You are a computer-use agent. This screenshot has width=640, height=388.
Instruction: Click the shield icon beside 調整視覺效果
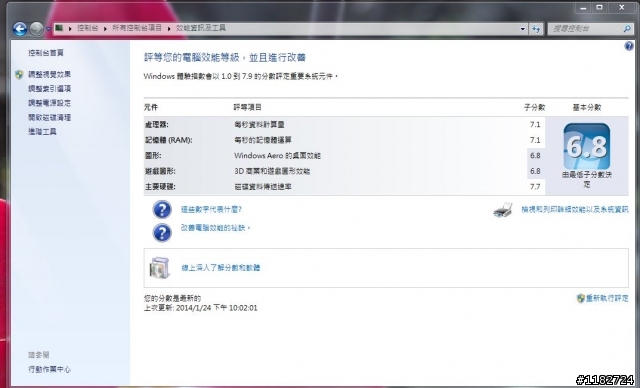19,74
